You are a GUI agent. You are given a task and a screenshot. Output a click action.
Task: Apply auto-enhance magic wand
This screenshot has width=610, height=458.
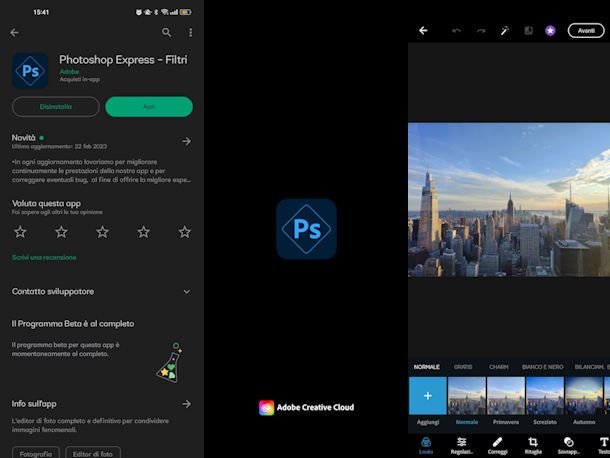505,30
